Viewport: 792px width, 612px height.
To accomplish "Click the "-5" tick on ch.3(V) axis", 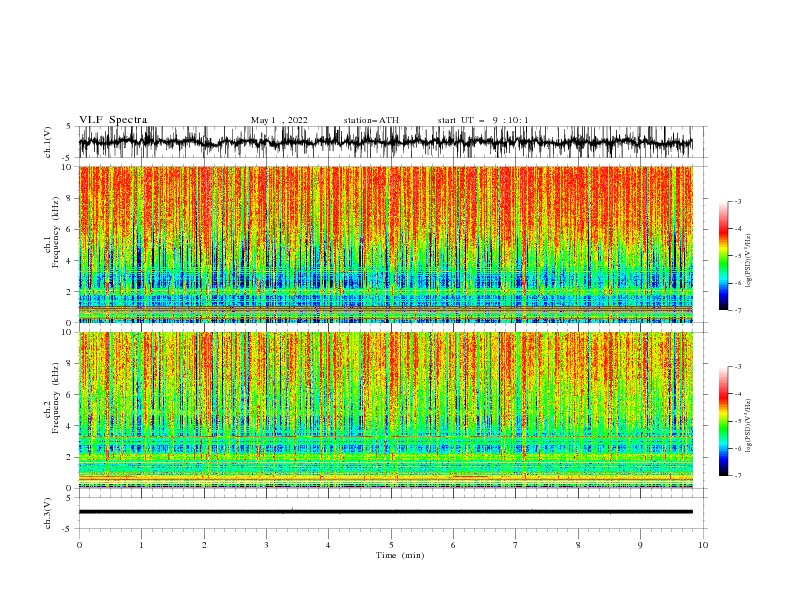I will pyautogui.click(x=68, y=529).
